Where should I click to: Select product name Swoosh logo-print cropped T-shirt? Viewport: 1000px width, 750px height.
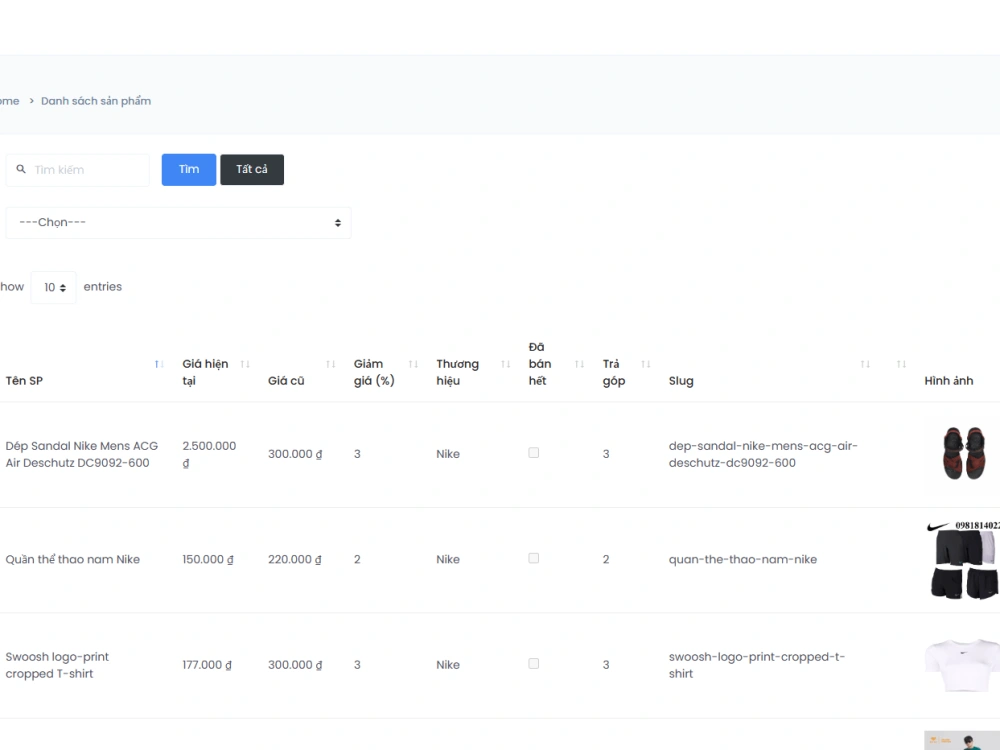click(57, 665)
